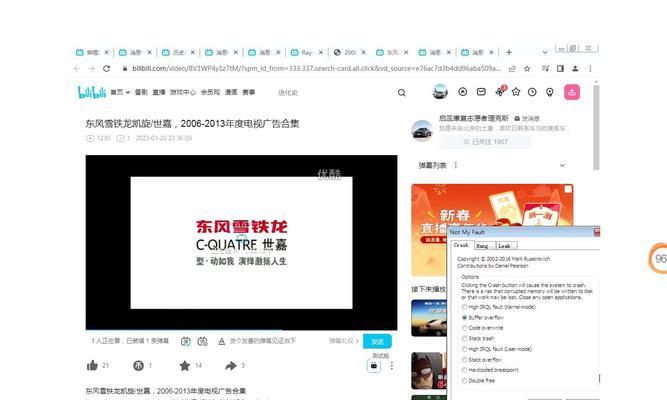Viewport: 667px width, 400px height.
Task: Open danmaku list three-dot options
Action: click(x=456, y=165)
